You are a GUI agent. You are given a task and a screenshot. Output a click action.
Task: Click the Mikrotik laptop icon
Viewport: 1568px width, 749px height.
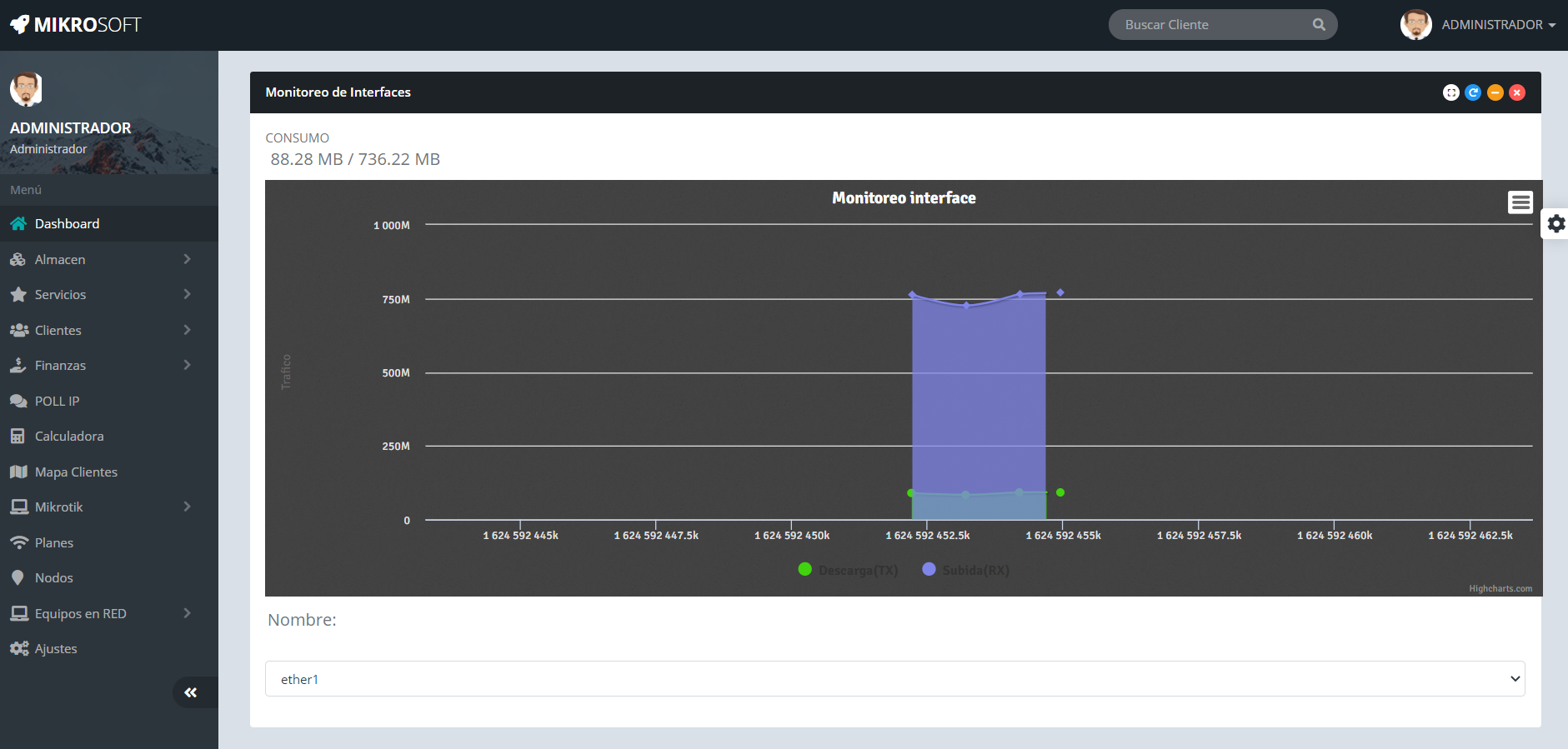(x=18, y=507)
